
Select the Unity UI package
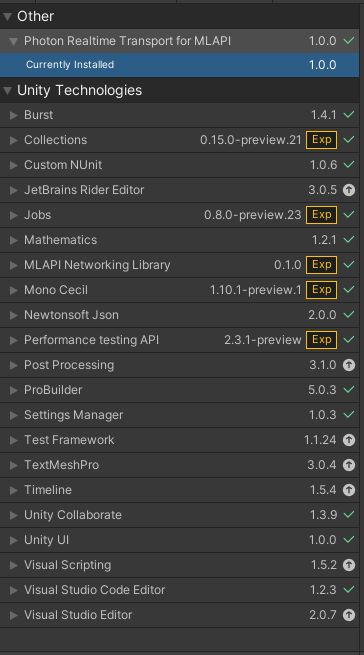179,540
